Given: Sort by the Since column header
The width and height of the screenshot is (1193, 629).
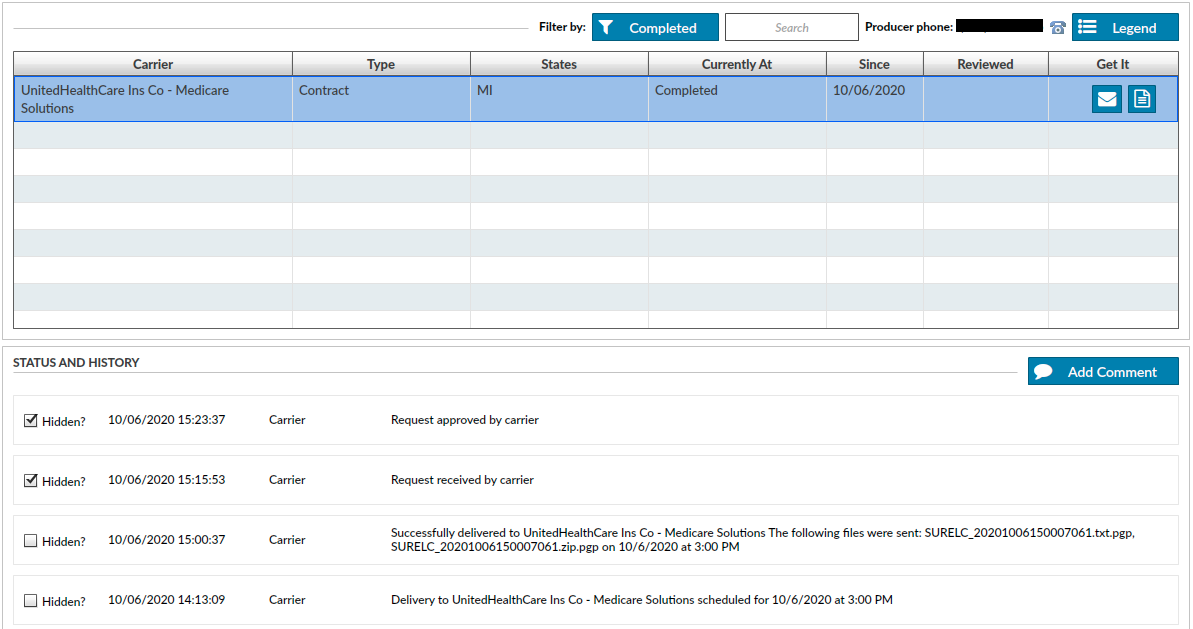Looking at the screenshot, I should click(x=875, y=64).
